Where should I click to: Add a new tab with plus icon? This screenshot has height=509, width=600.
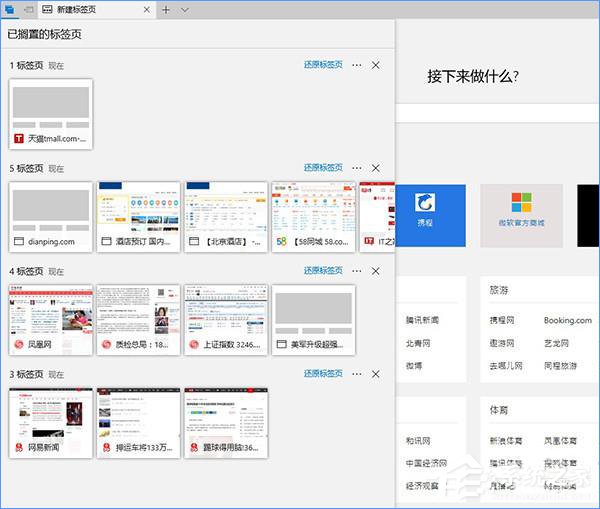click(x=166, y=9)
